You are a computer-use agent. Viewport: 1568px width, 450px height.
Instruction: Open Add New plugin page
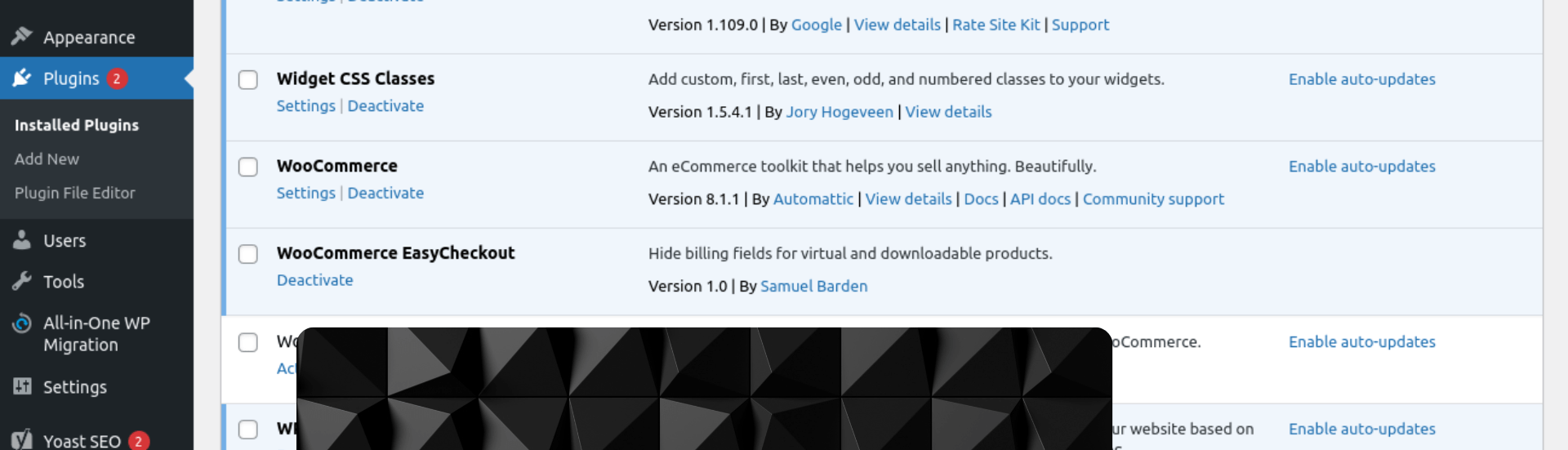[47, 159]
